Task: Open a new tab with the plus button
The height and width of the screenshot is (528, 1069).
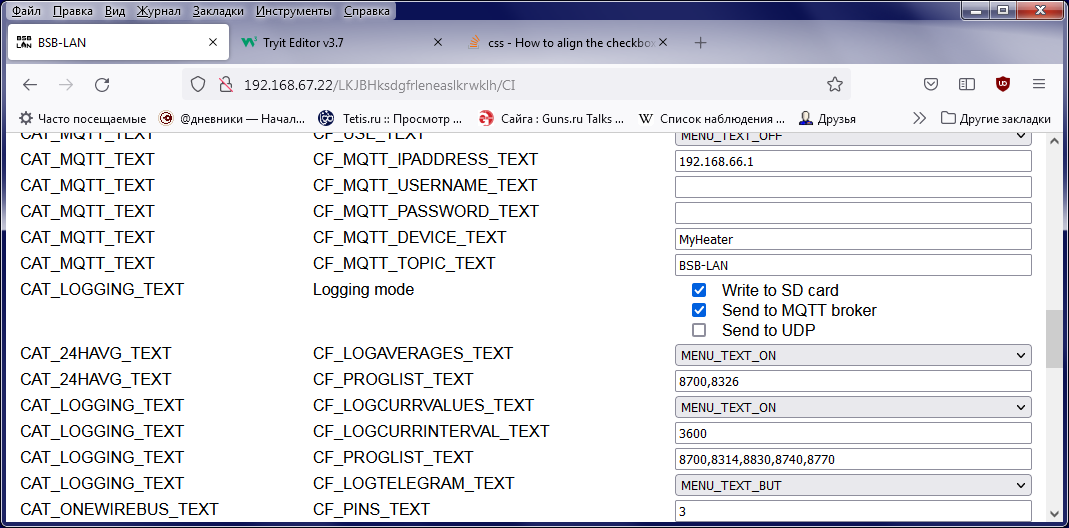Action: tap(700, 42)
